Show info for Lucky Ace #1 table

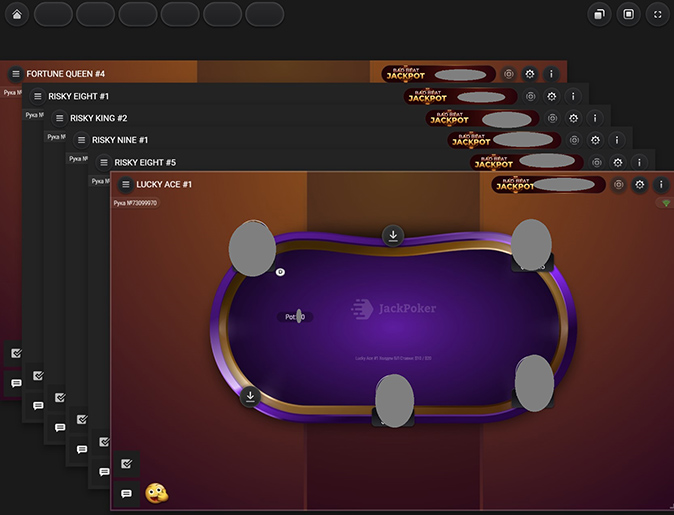click(661, 185)
